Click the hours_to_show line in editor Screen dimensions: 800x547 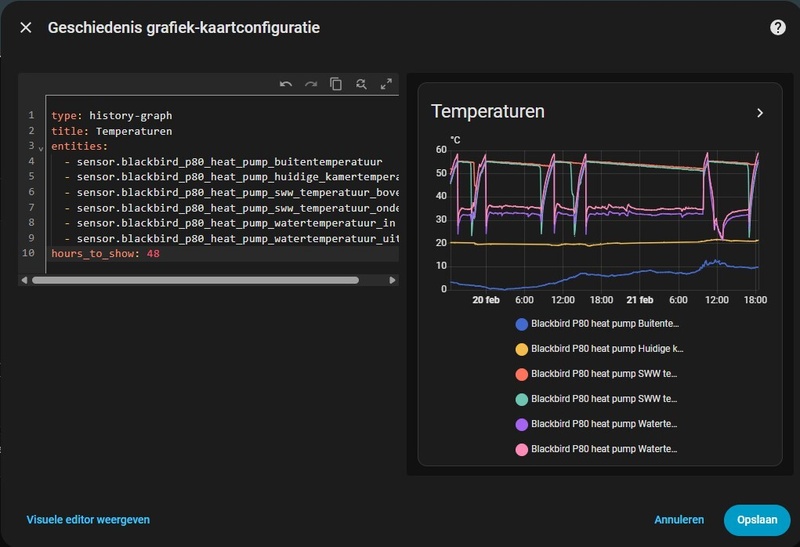click(x=105, y=254)
